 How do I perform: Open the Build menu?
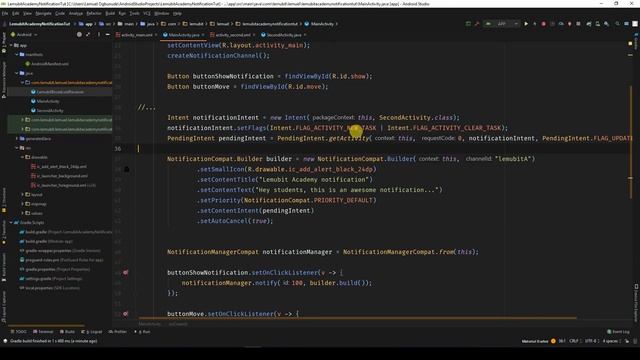click(110, 13)
